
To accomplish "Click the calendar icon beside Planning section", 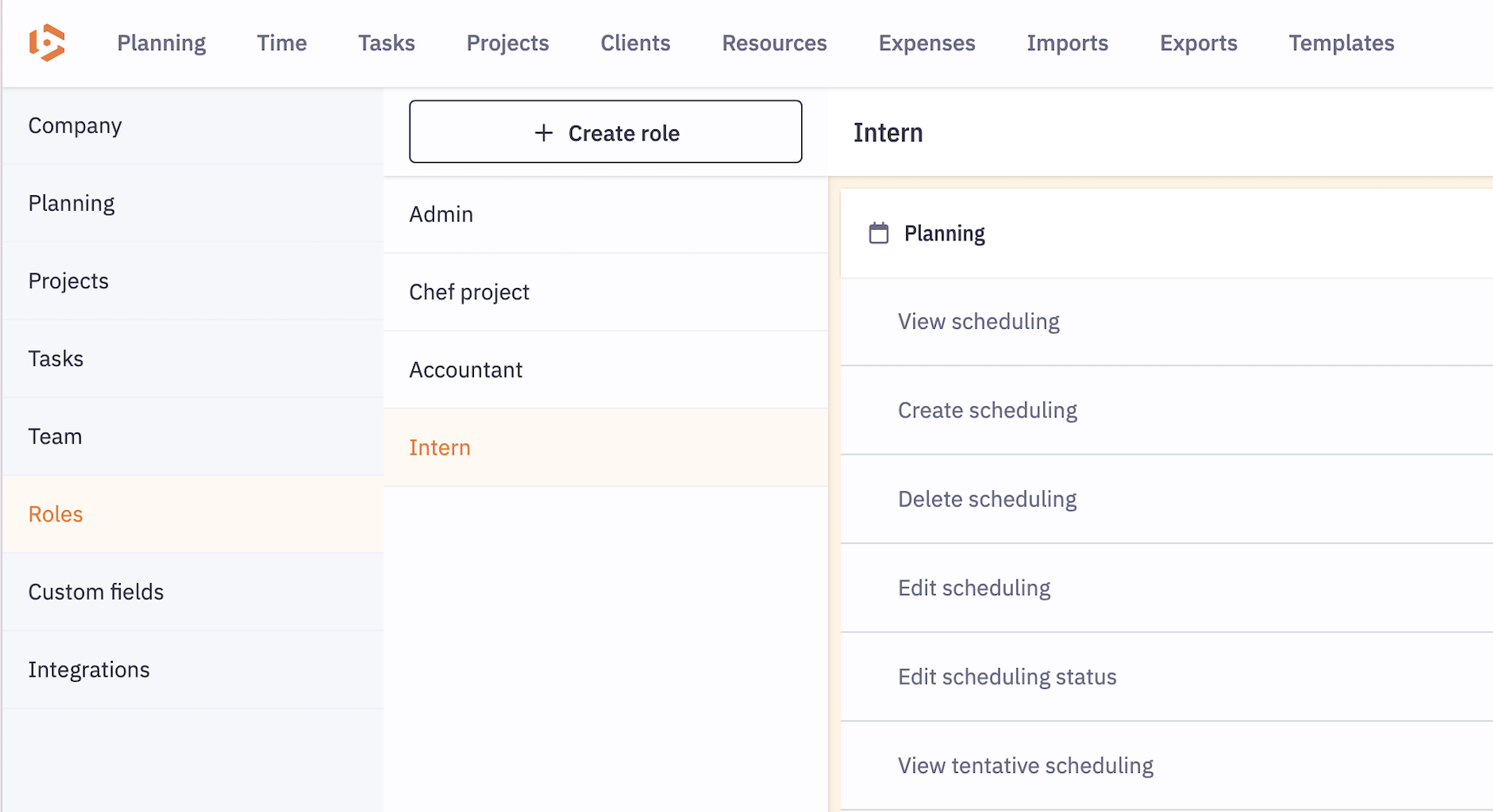I will pos(878,233).
